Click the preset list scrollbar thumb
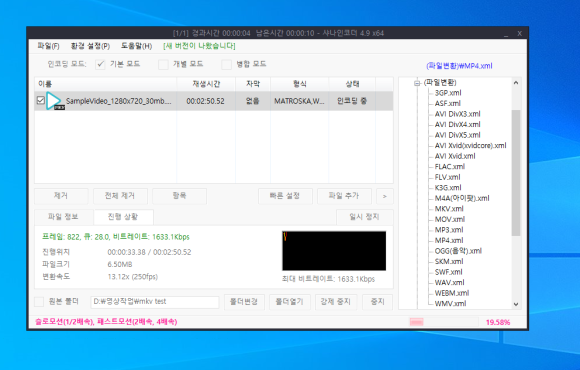 (516, 173)
